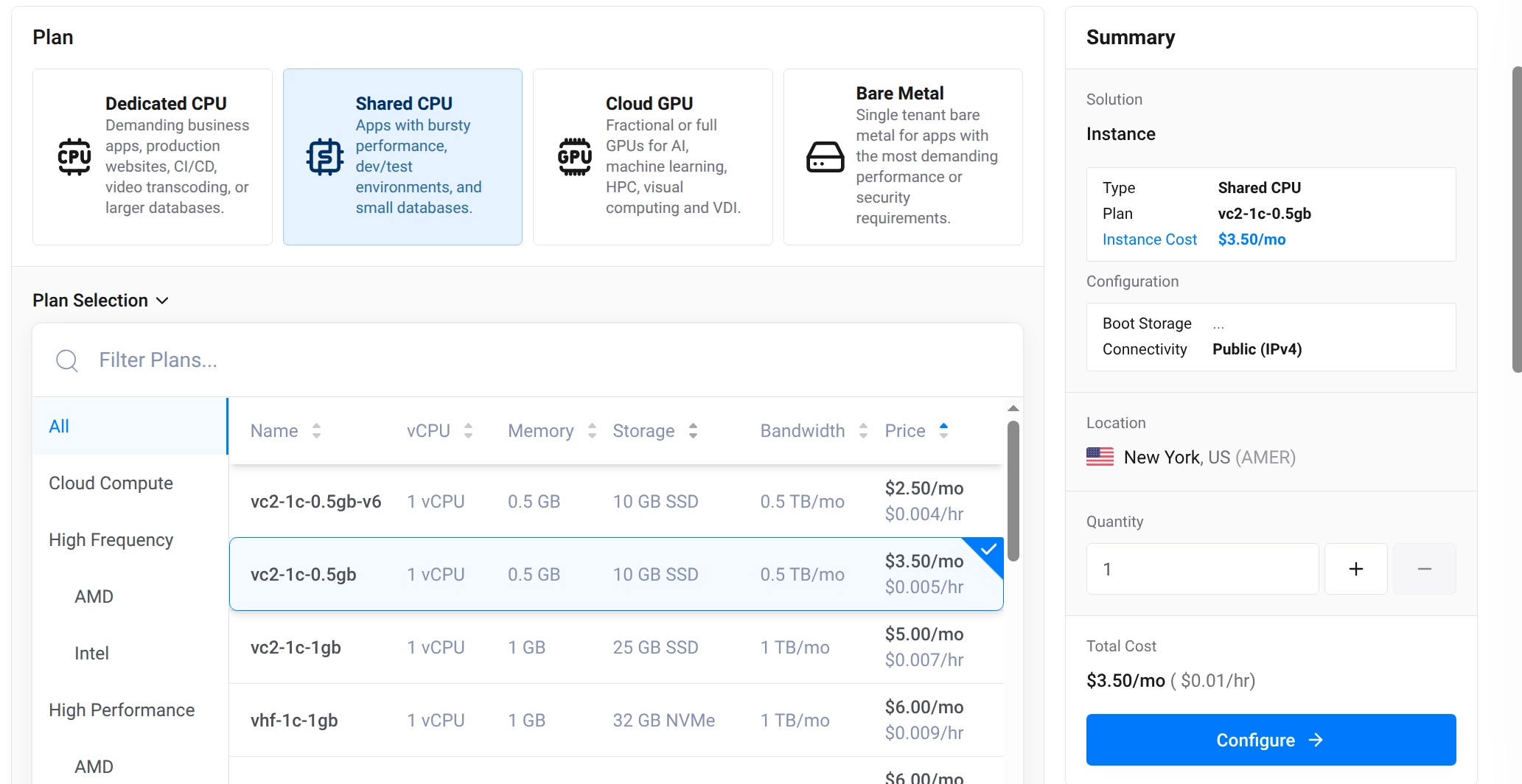This screenshot has width=1522, height=784.
Task: Sort plans by vCPU column
Action: [x=468, y=431]
